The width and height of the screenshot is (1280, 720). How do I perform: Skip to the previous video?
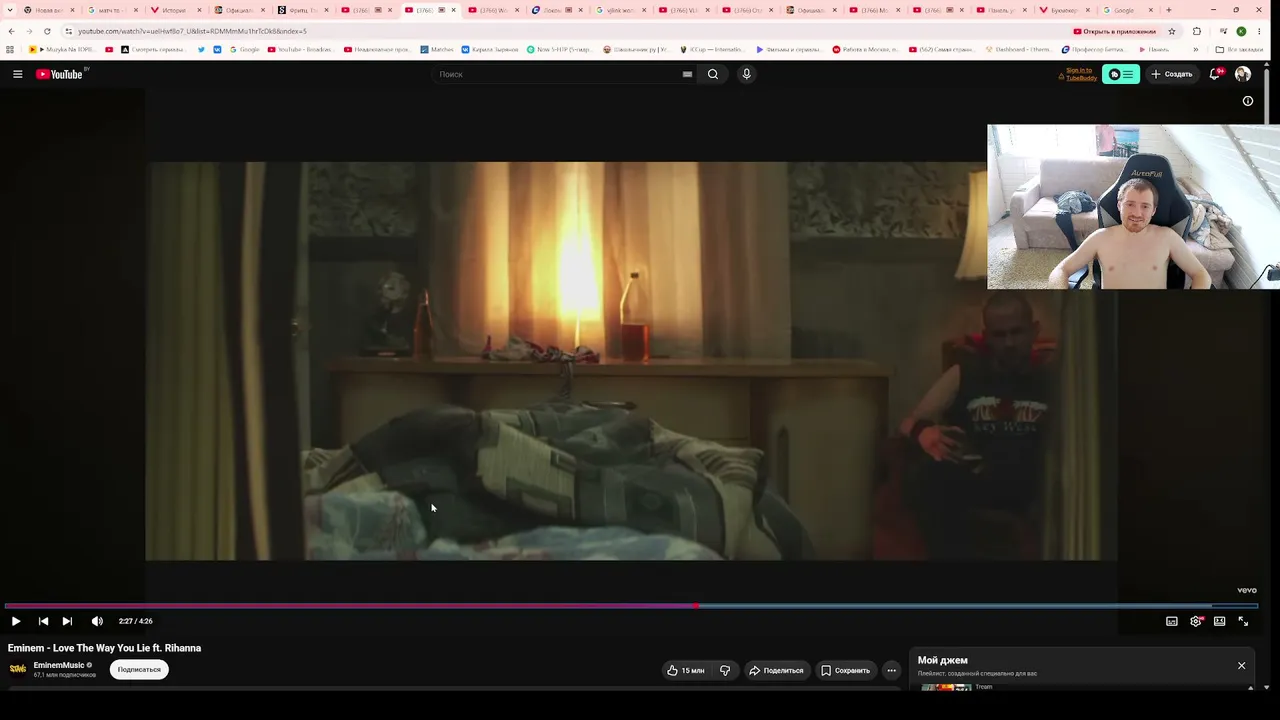click(43, 621)
